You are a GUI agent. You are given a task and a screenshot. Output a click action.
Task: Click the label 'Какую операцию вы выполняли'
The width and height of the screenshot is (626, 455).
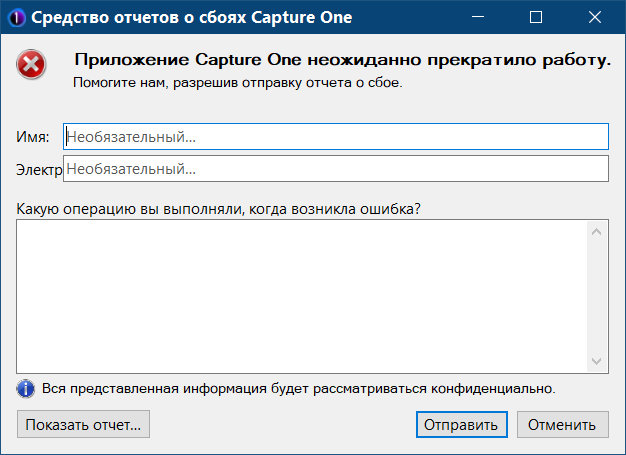tap(130, 209)
